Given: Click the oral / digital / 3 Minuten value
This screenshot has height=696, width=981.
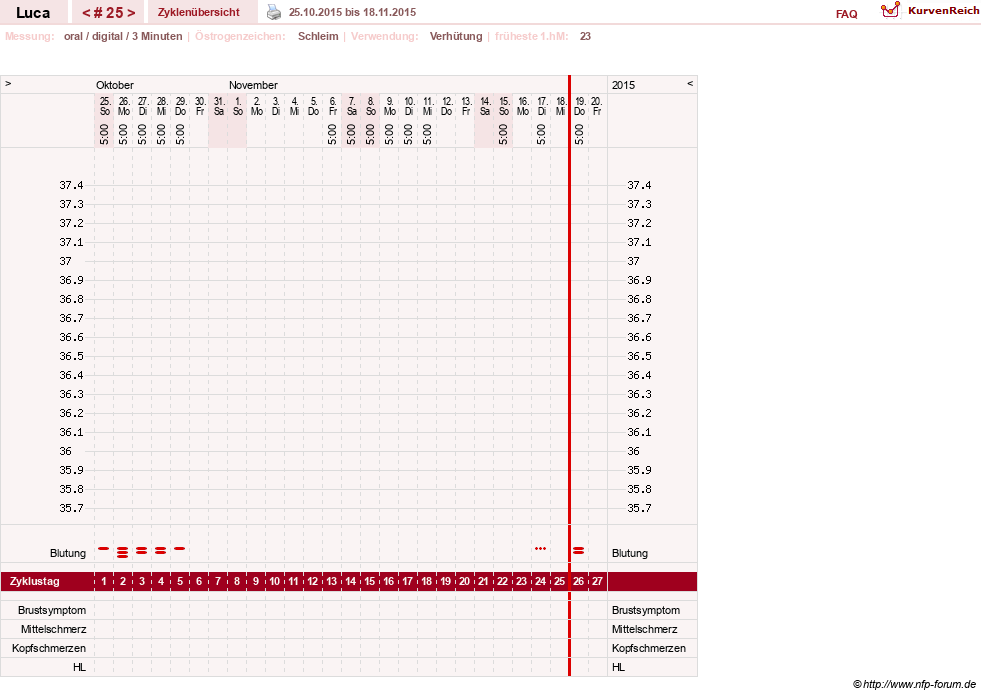Looking at the screenshot, I should click(123, 36).
